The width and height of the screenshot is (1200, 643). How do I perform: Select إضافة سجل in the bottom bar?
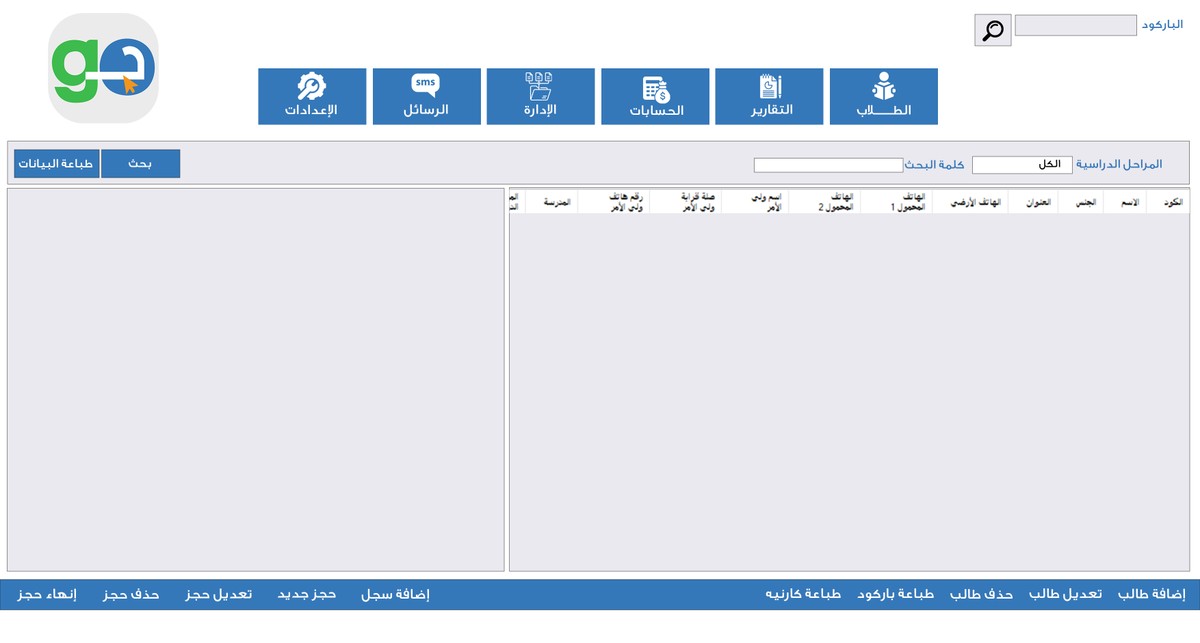click(x=395, y=594)
